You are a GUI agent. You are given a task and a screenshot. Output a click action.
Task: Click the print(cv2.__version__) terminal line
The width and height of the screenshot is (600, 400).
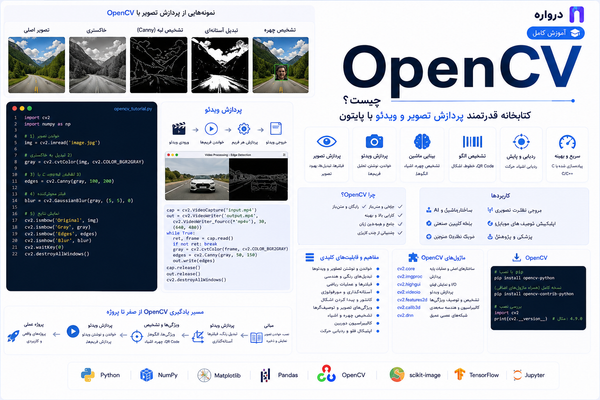click(x=520, y=318)
